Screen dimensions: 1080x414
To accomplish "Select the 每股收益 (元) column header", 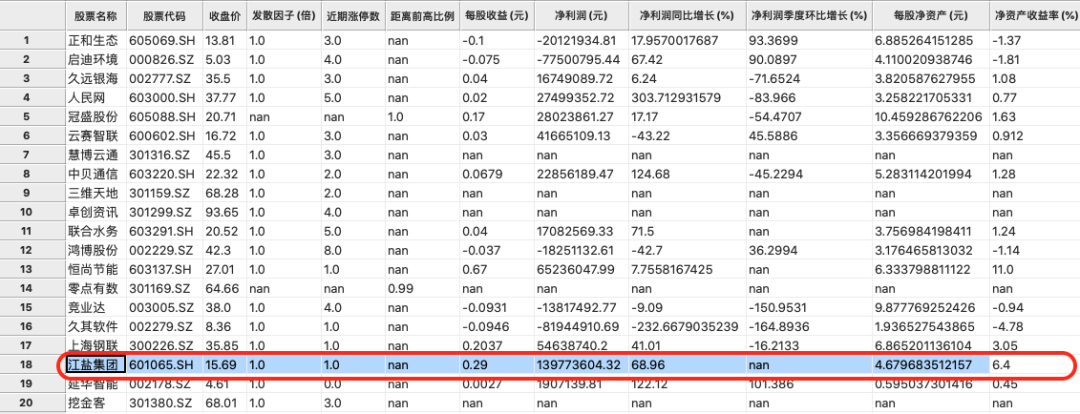I will [x=496, y=14].
